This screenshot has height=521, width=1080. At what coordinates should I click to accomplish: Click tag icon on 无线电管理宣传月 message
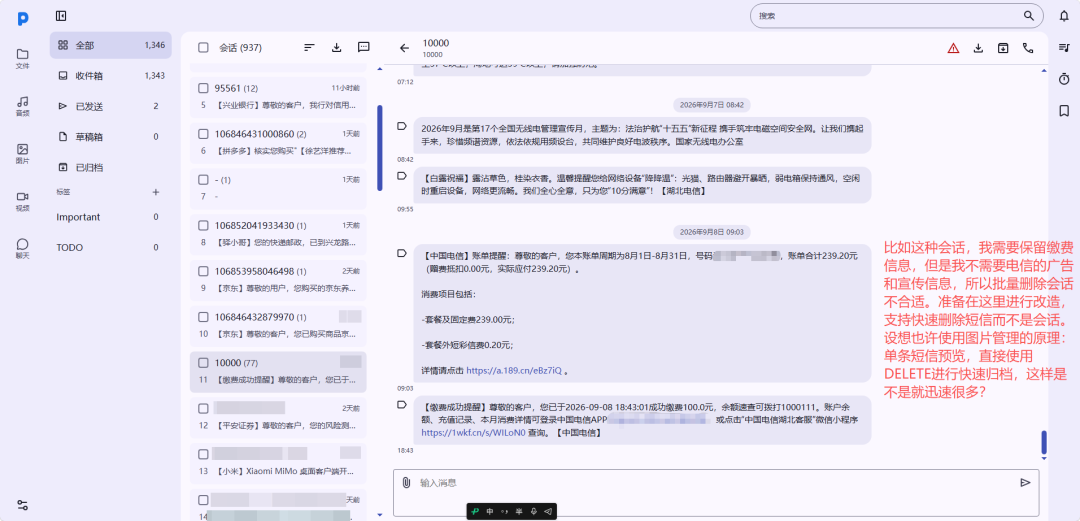coord(402,126)
